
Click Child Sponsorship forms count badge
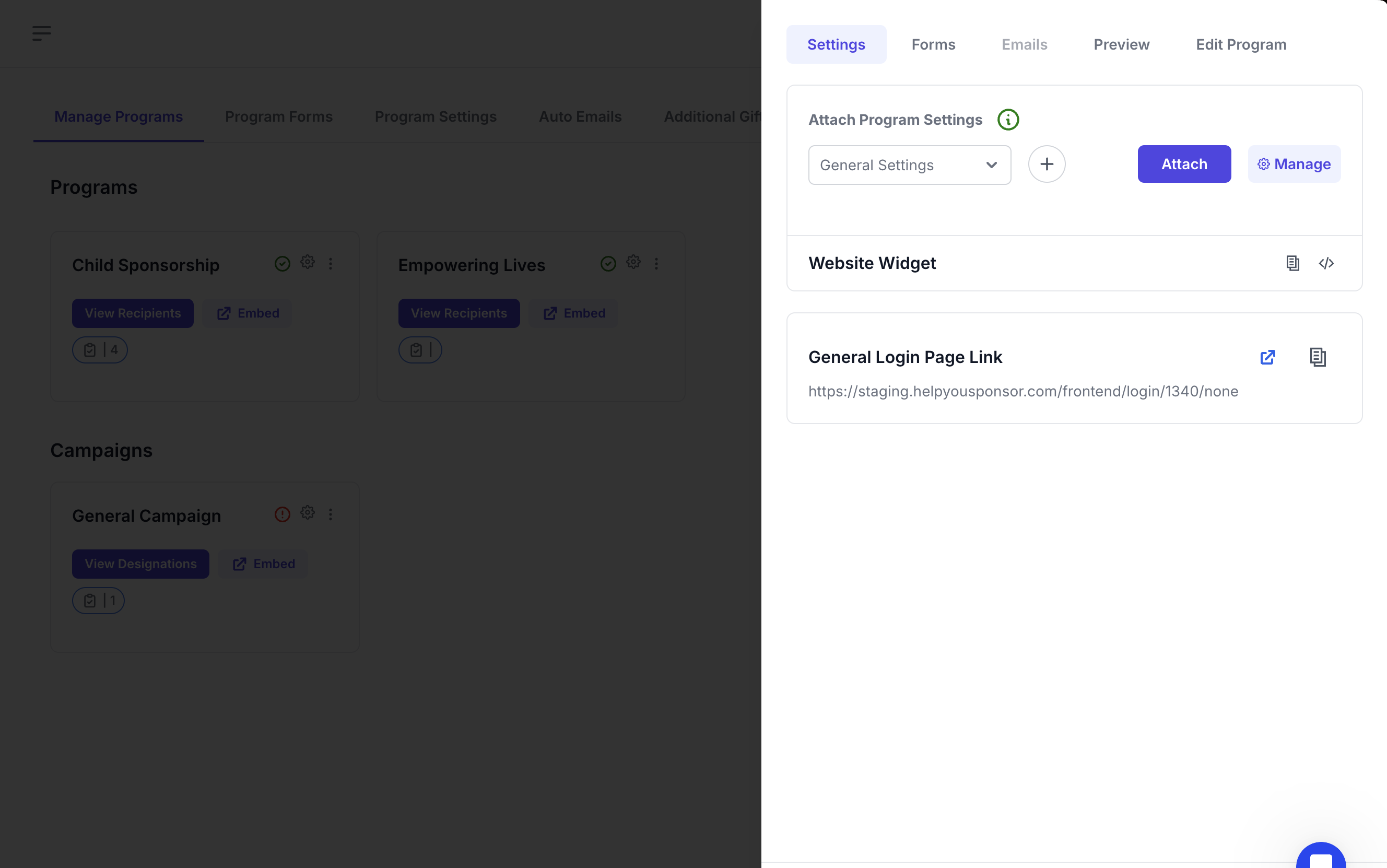coord(100,349)
